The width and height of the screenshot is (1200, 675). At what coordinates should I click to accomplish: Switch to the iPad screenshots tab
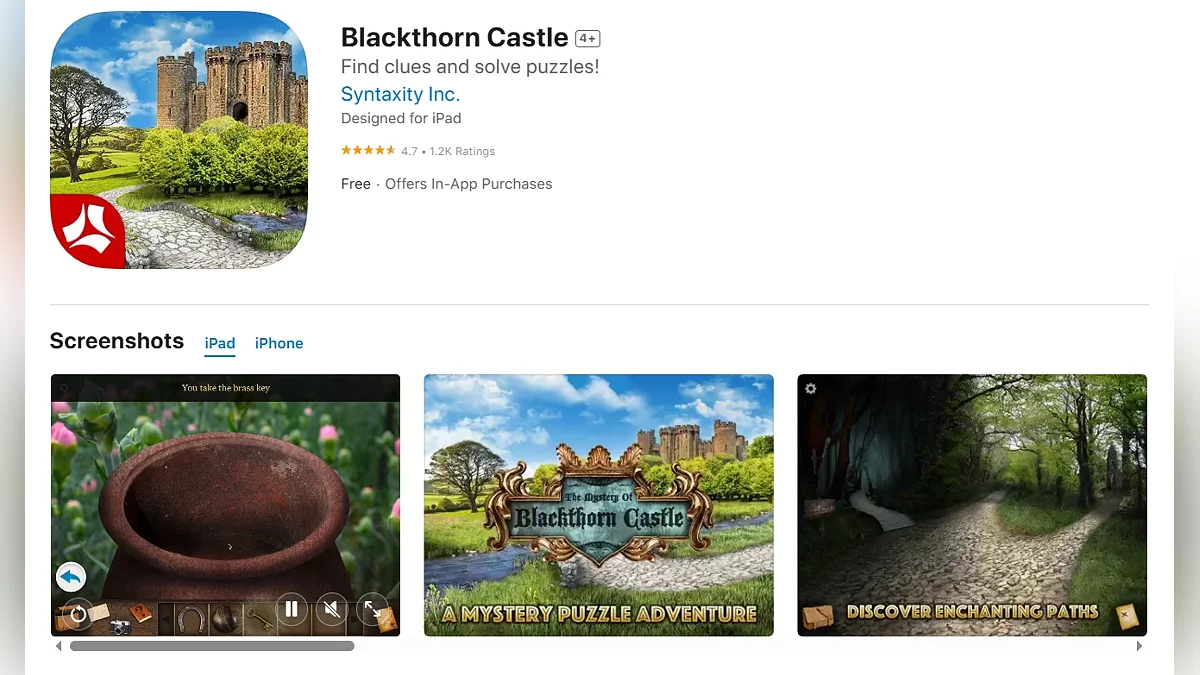pyautogui.click(x=220, y=343)
